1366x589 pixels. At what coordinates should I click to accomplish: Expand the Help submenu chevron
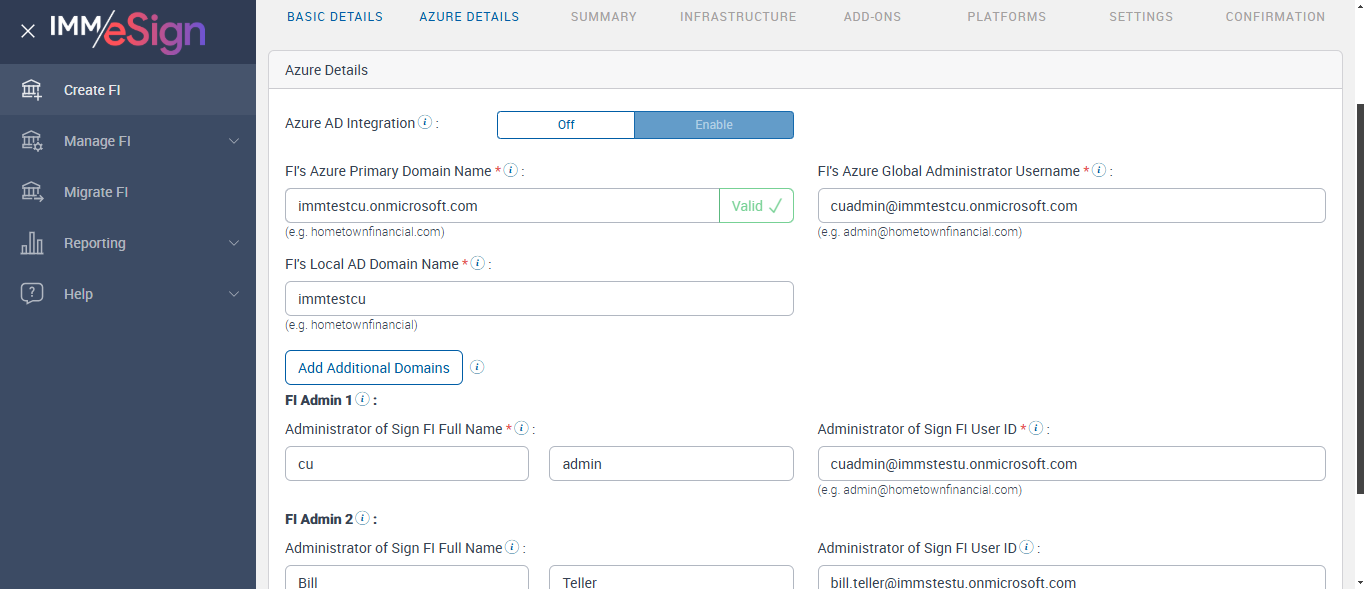click(234, 294)
